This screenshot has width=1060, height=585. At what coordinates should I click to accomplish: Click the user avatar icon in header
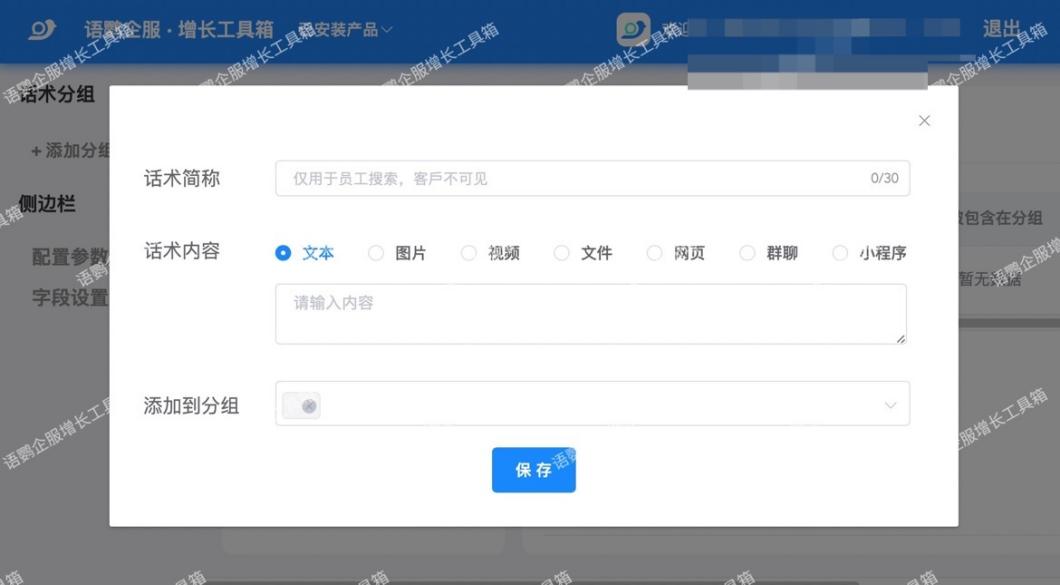(x=633, y=29)
